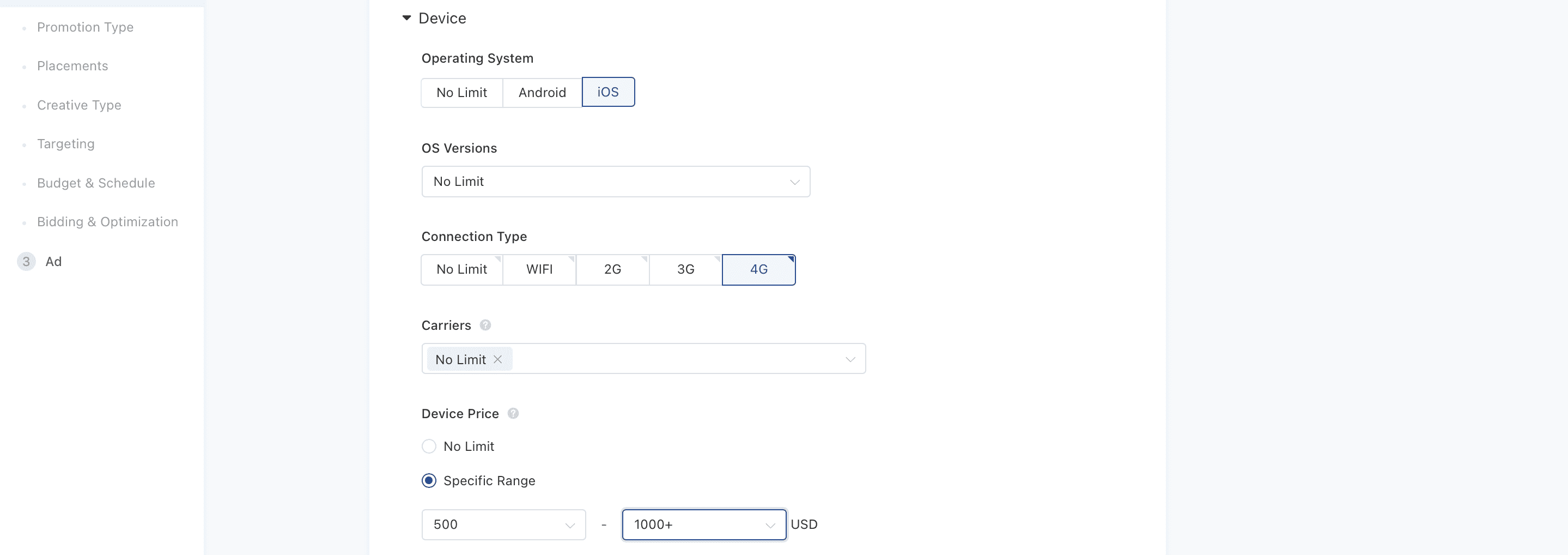
Task: Remove the No Limit carrier tag
Action: coord(498,359)
